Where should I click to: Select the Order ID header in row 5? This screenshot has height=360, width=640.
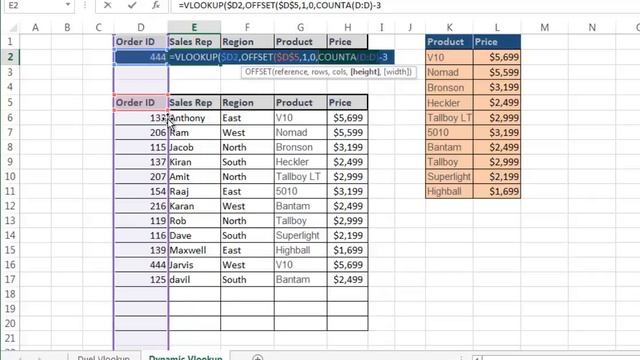pyautogui.click(x=141, y=102)
